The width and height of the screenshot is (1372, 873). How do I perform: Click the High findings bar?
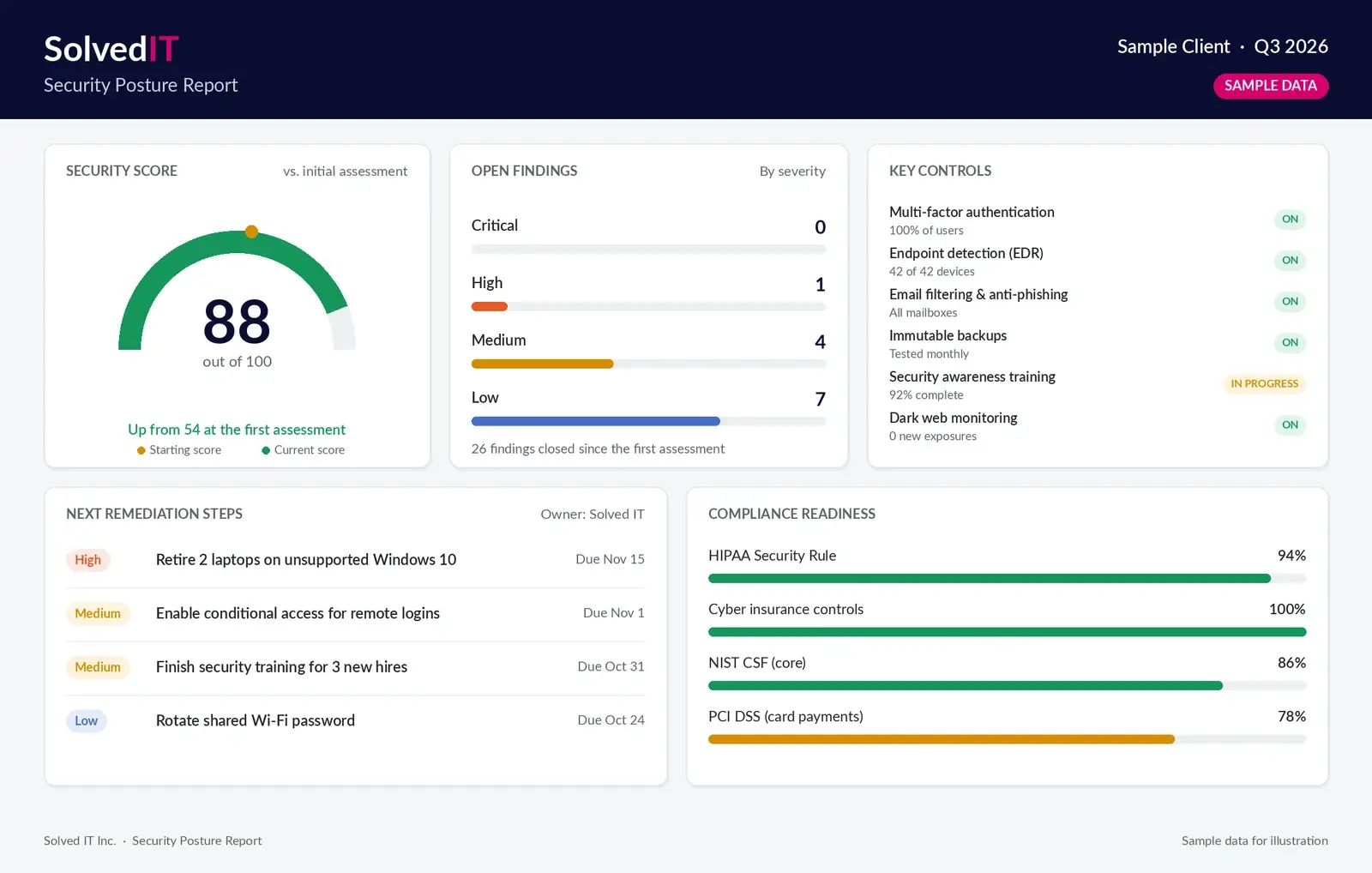(648, 307)
